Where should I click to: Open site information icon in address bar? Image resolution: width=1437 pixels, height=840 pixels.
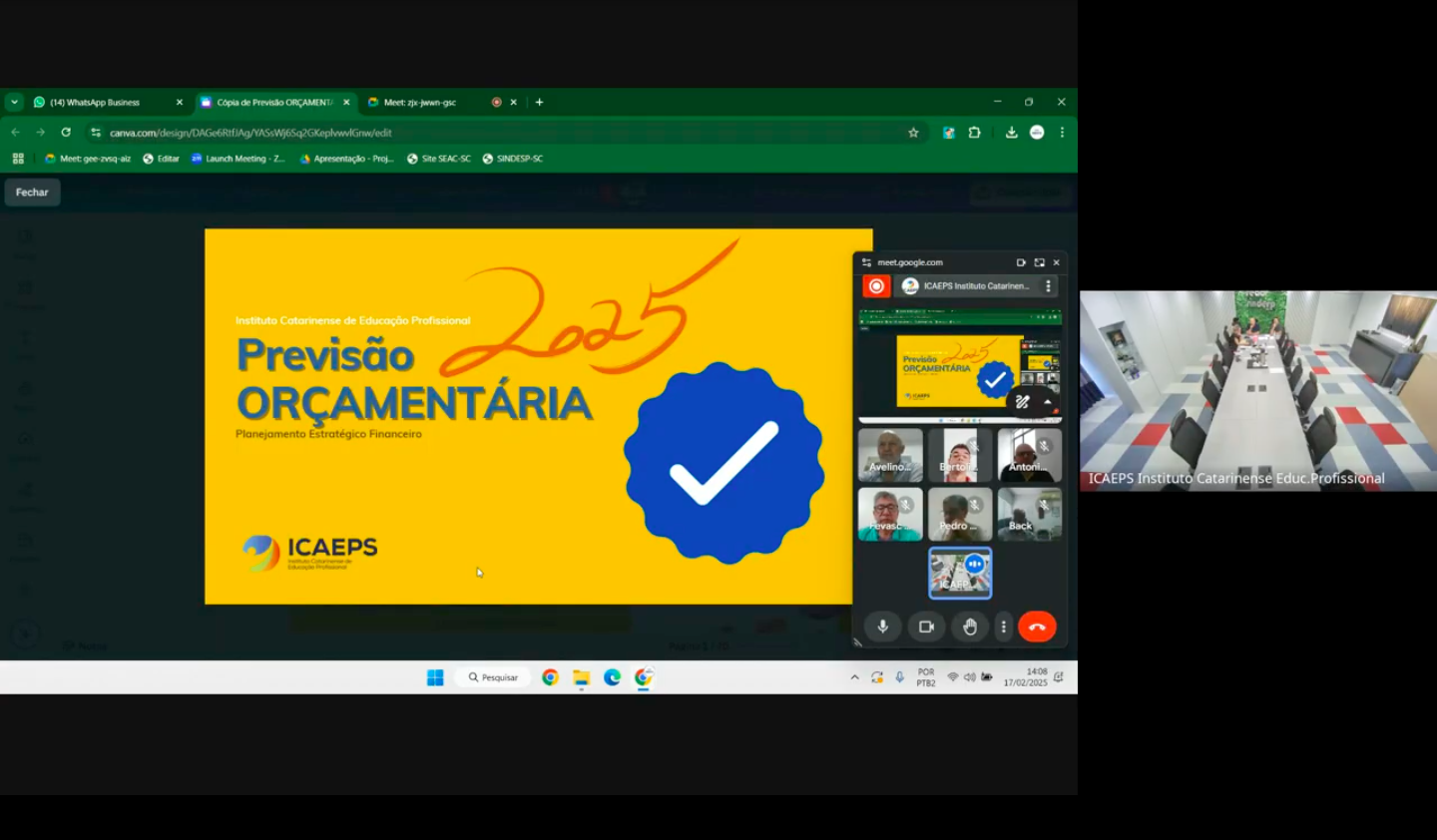click(x=96, y=133)
